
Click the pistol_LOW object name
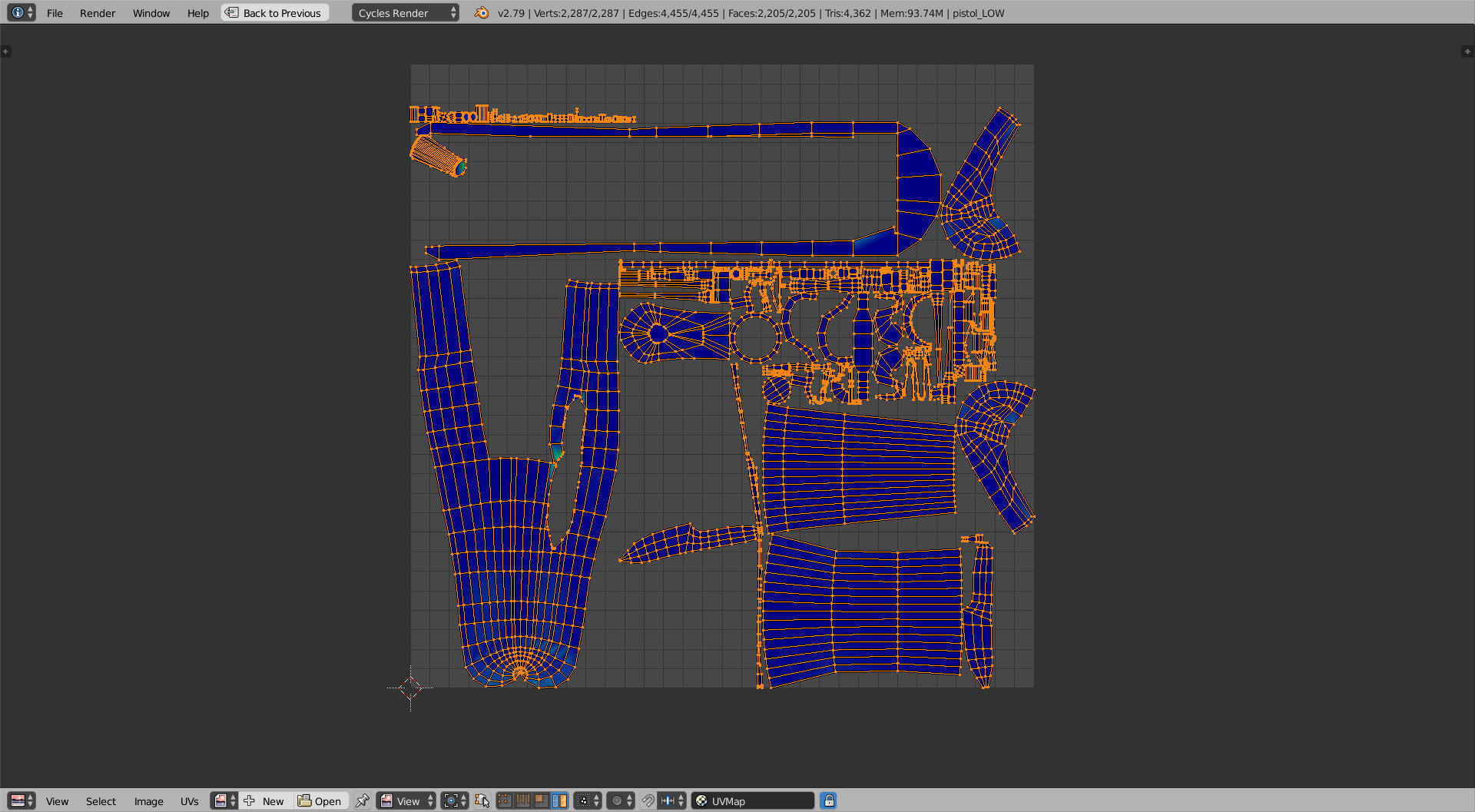point(978,13)
